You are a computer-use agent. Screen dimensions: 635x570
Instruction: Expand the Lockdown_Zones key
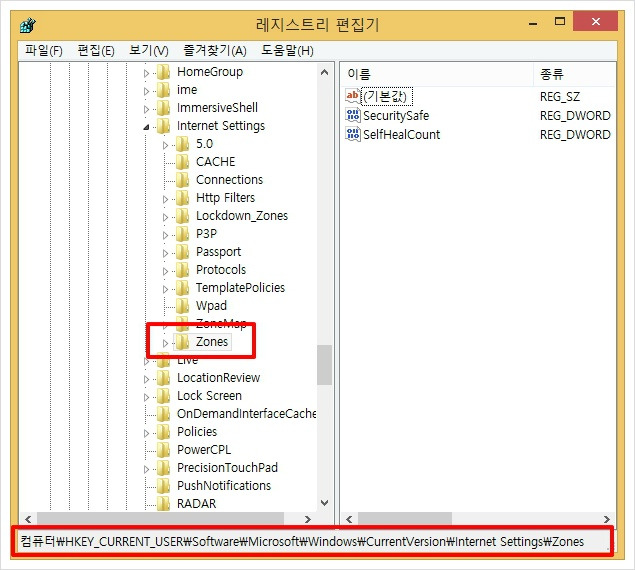(x=165, y=217)
